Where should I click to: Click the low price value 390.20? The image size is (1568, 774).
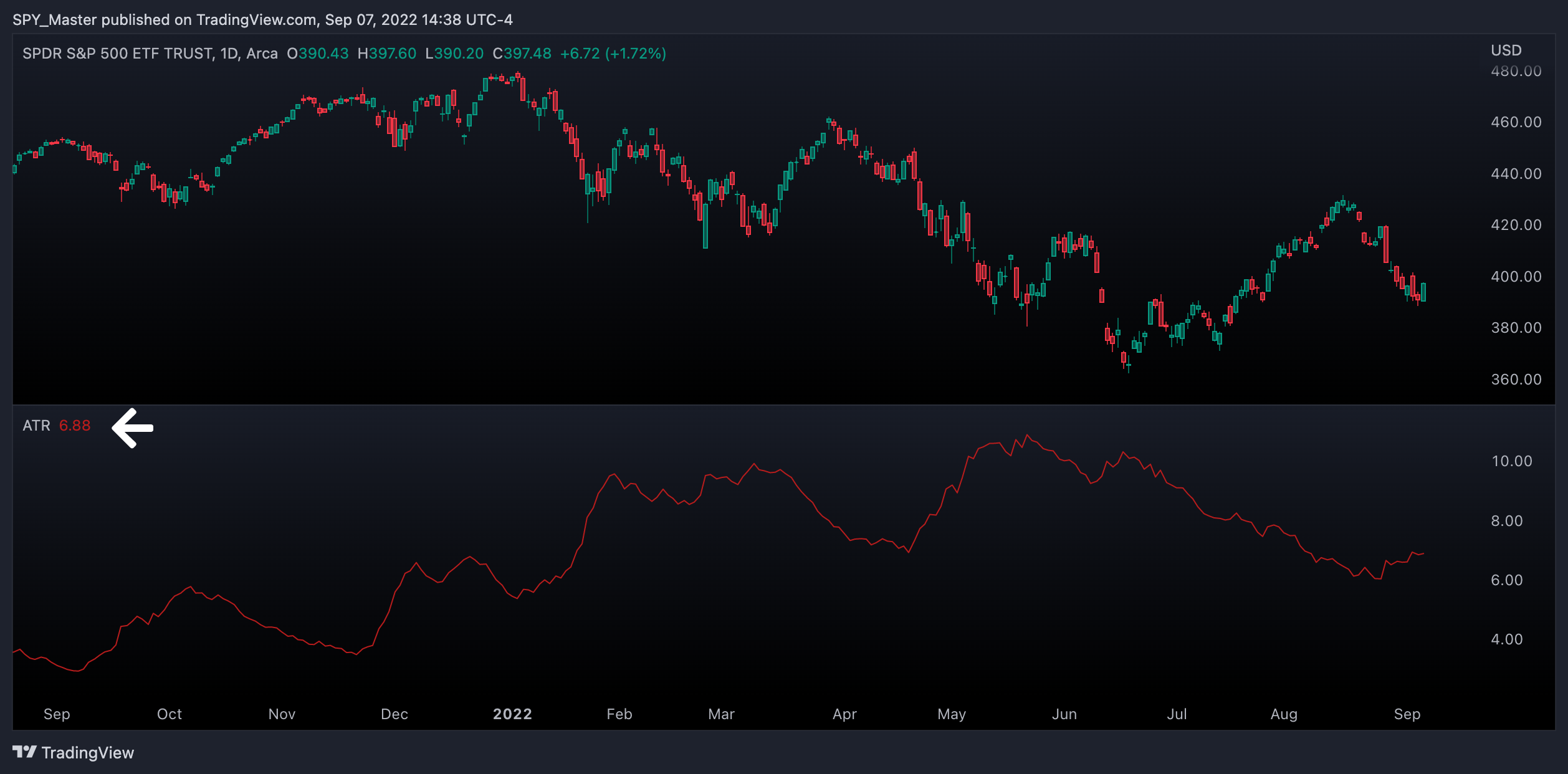pyautogui.click(x=459, y=54)
